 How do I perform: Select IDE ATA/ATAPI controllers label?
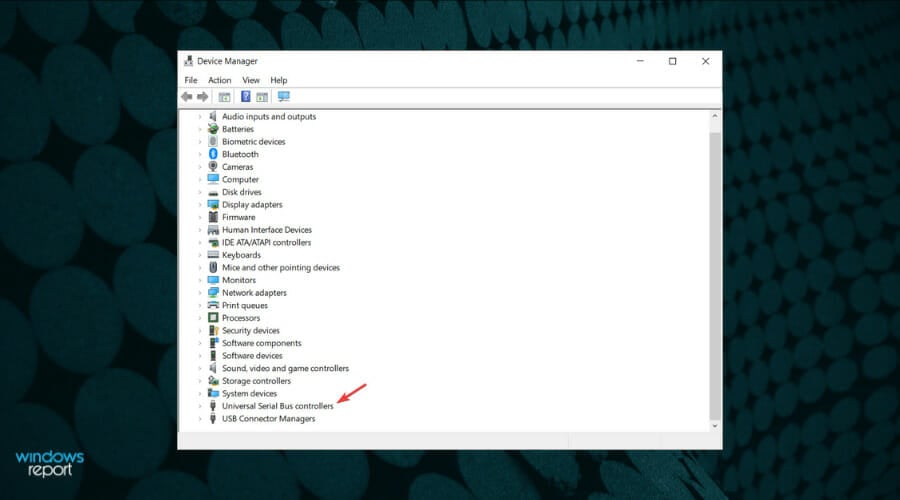point(267,242)
